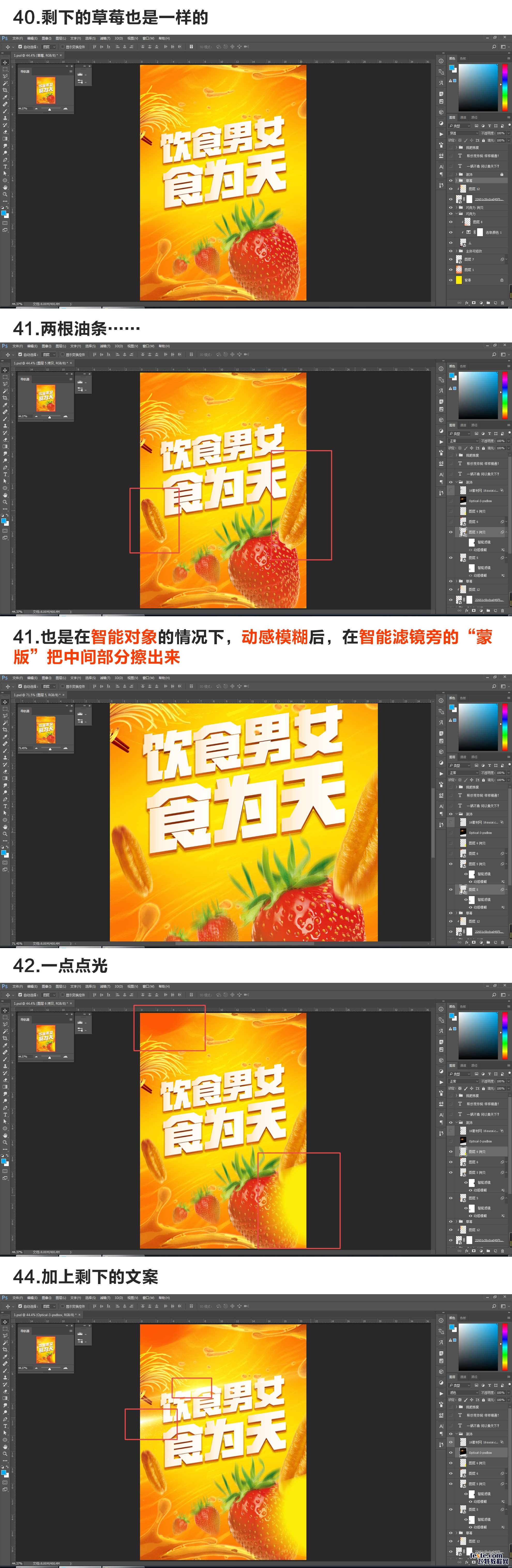Select 图层 8 layer row
Viewport: 512px width, 1568px height.
pos(481,222)
